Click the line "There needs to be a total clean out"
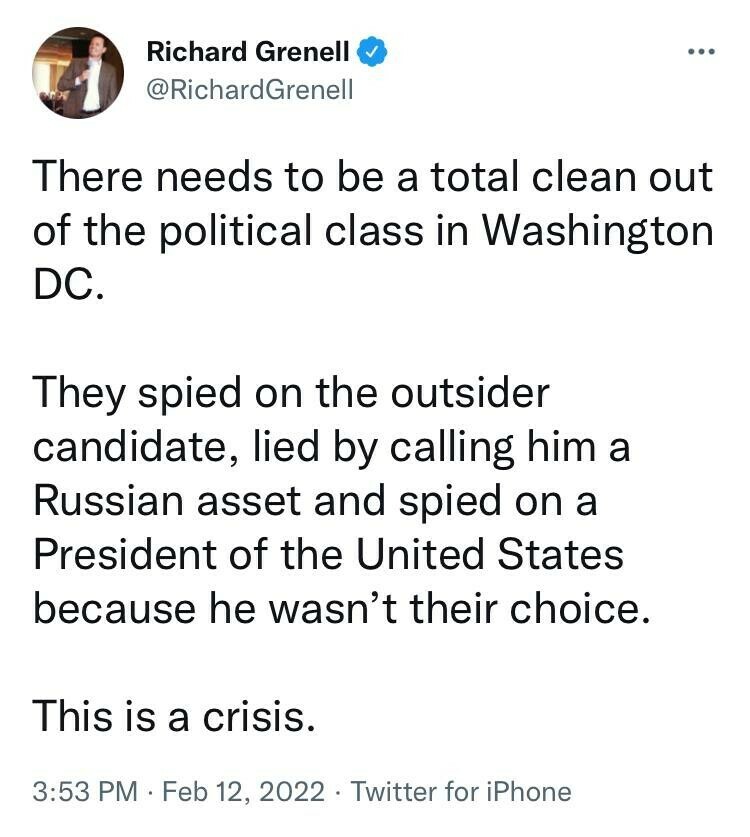 373,178
